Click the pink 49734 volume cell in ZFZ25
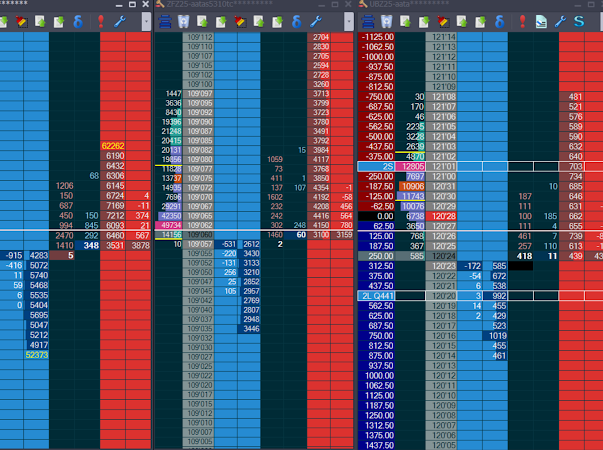This screenshot has height=450, width=603. [x=168, y=225]
